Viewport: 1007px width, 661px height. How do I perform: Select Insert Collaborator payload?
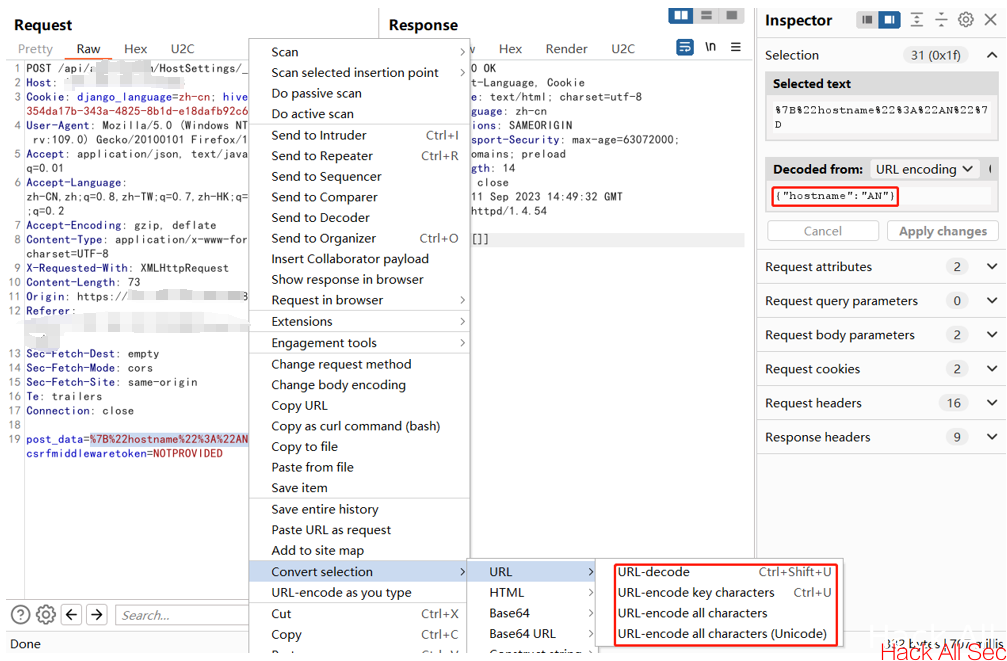pos(359,259)
